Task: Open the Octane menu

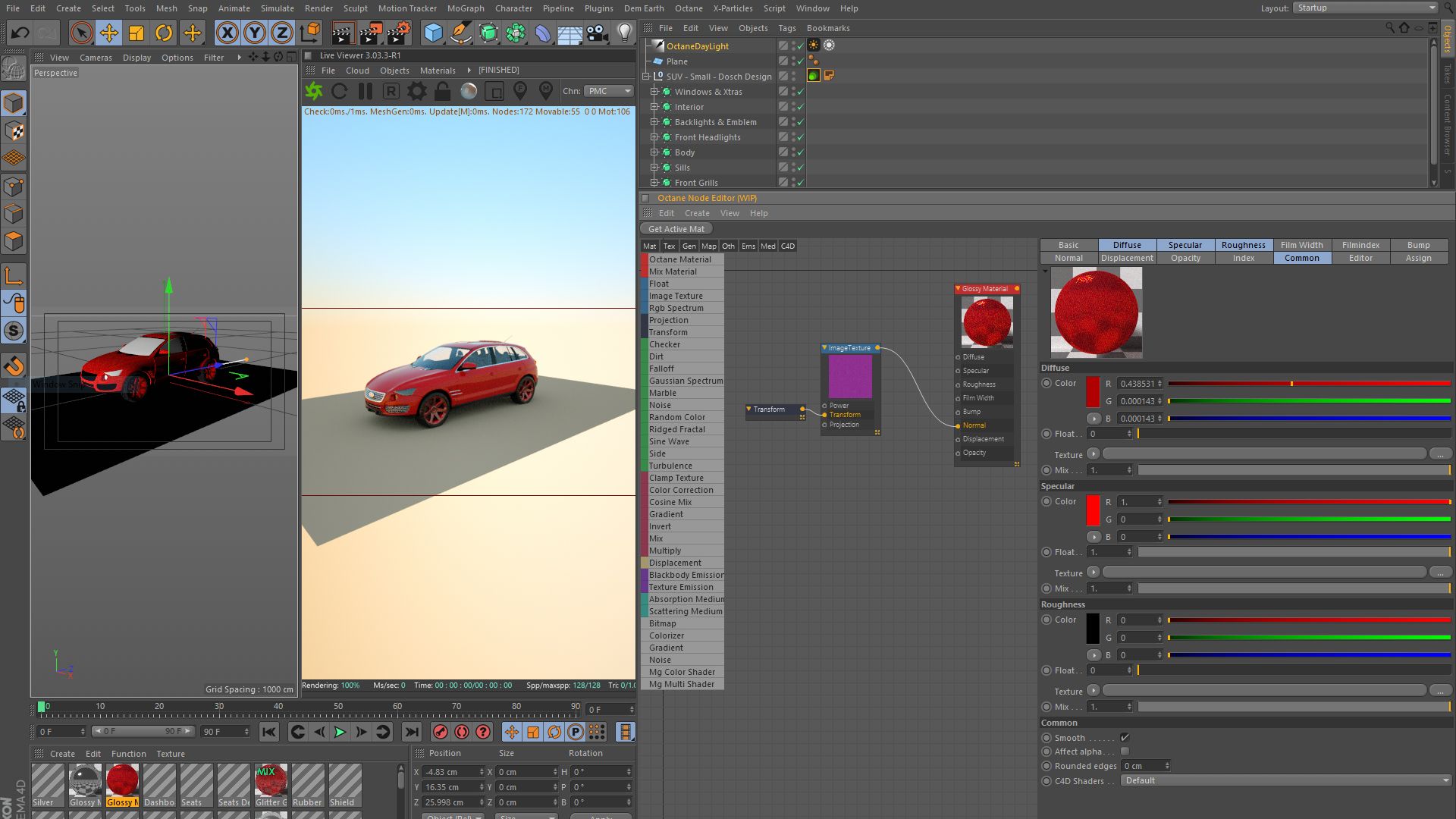Action: pos(689,8)
